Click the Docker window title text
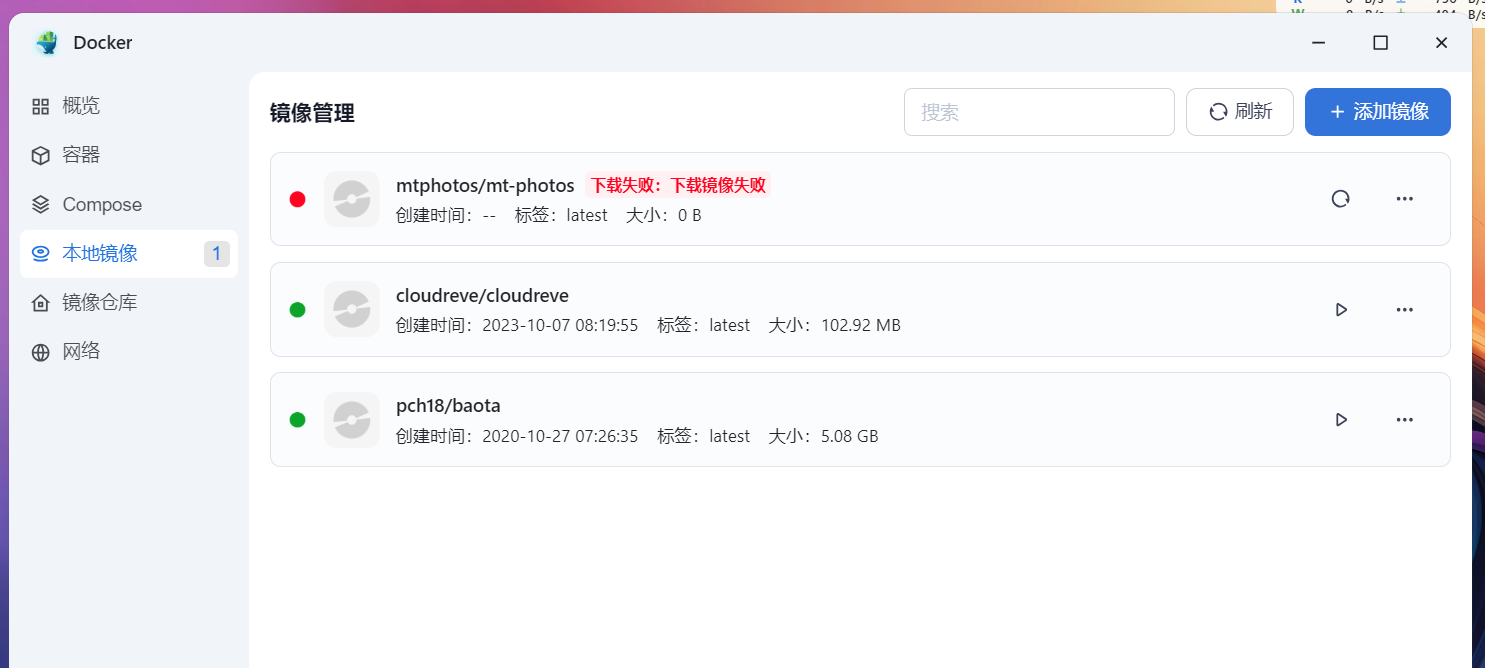Screen dimensions: 1485x668 tap(103, 43)
